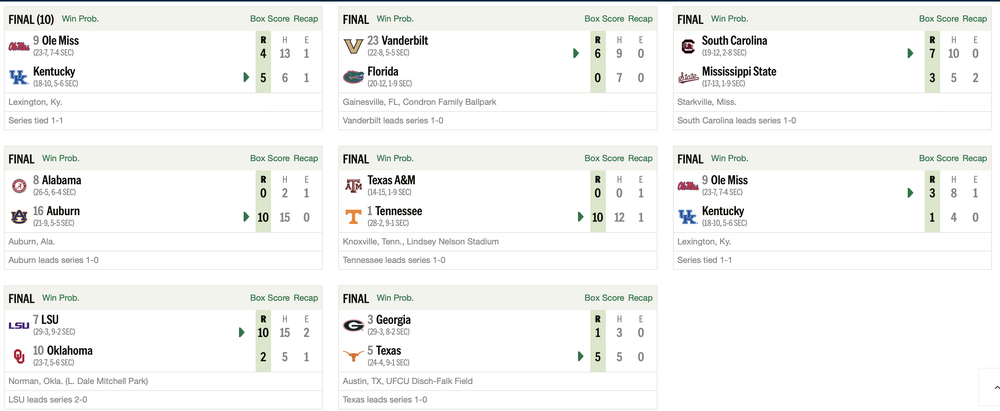This screenshot has height=411, width=1000.
Task: Click the Texas A&M logo
Action: point(353,186)
